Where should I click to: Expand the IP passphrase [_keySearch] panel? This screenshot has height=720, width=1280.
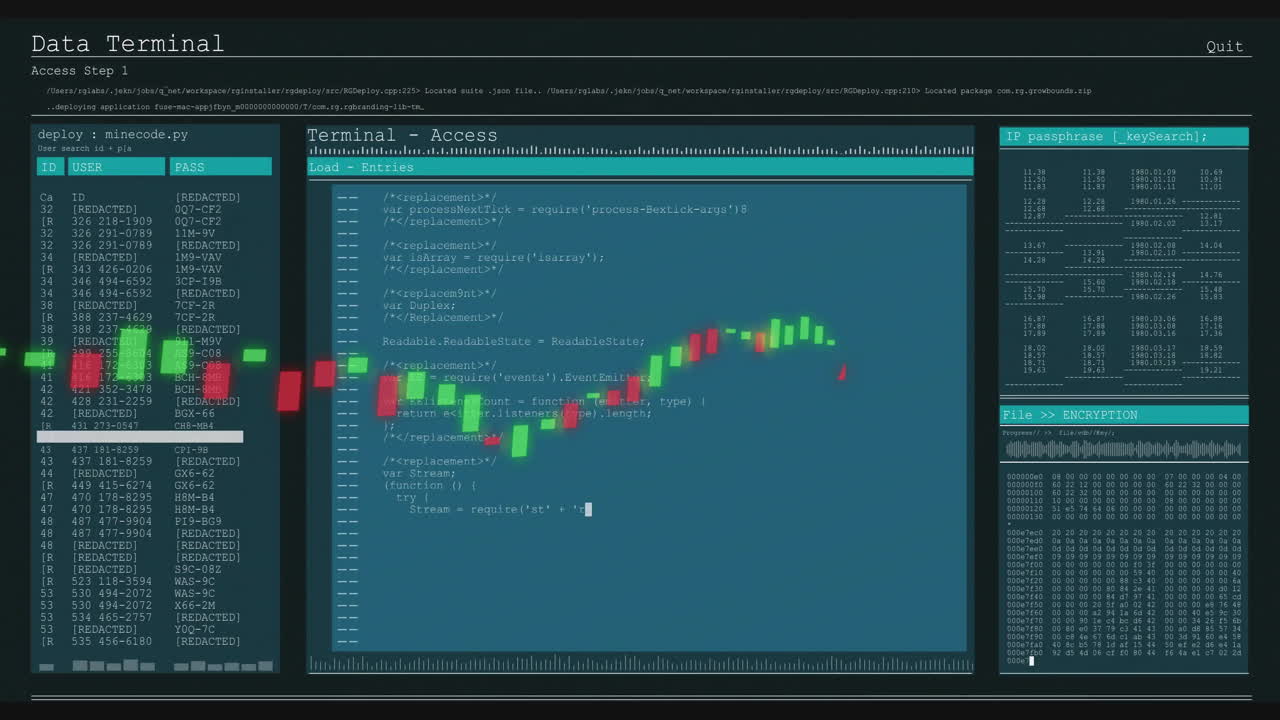[1123, 136]
